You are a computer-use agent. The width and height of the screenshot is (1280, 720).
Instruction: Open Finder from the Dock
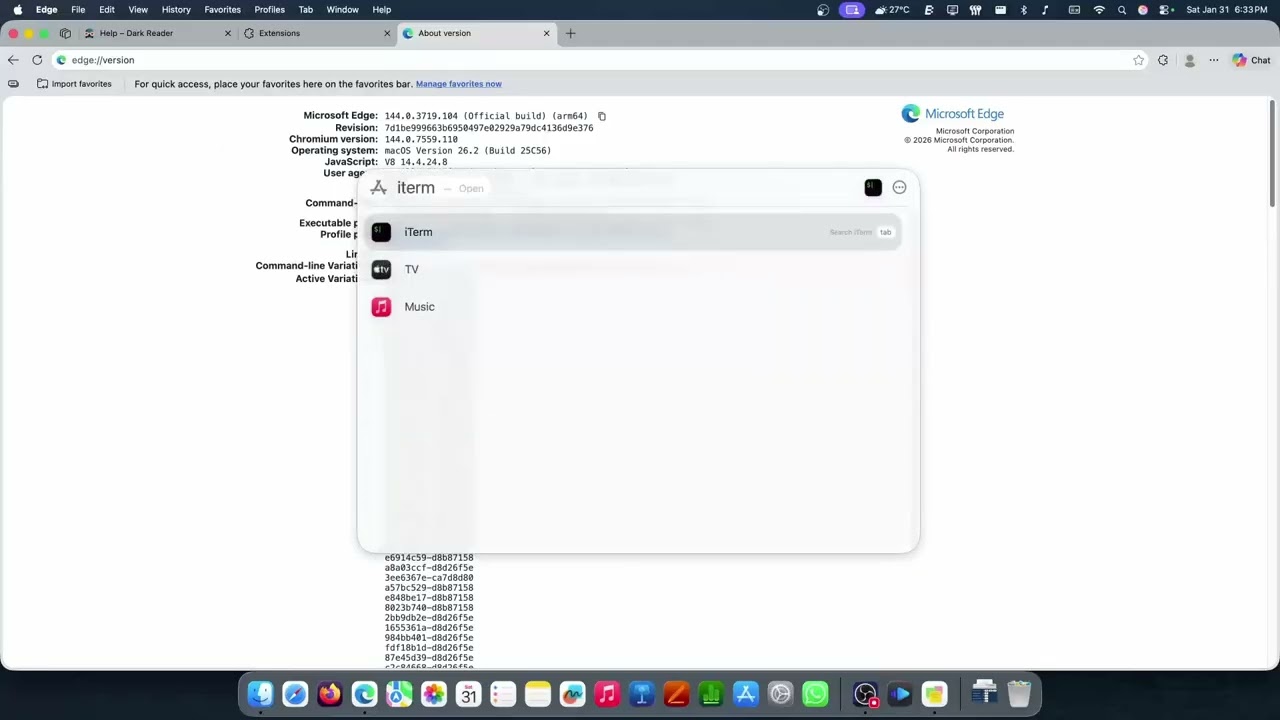click(x=261, y=693)
